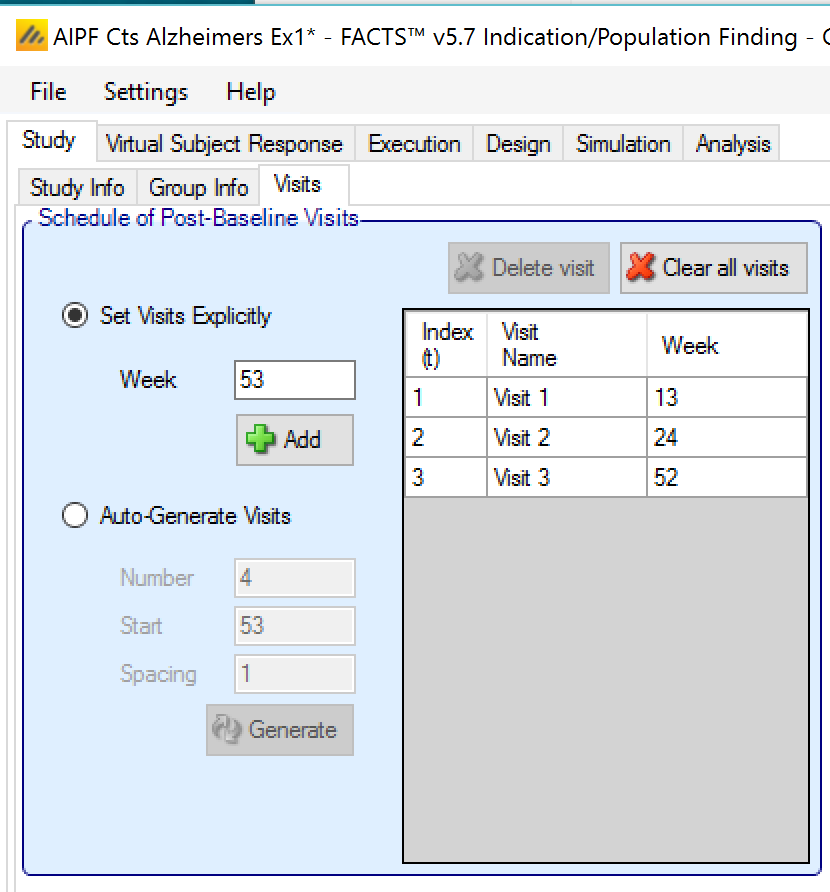
Task: Click the Visit 2 name cell
Action: (x=565, y=438)
